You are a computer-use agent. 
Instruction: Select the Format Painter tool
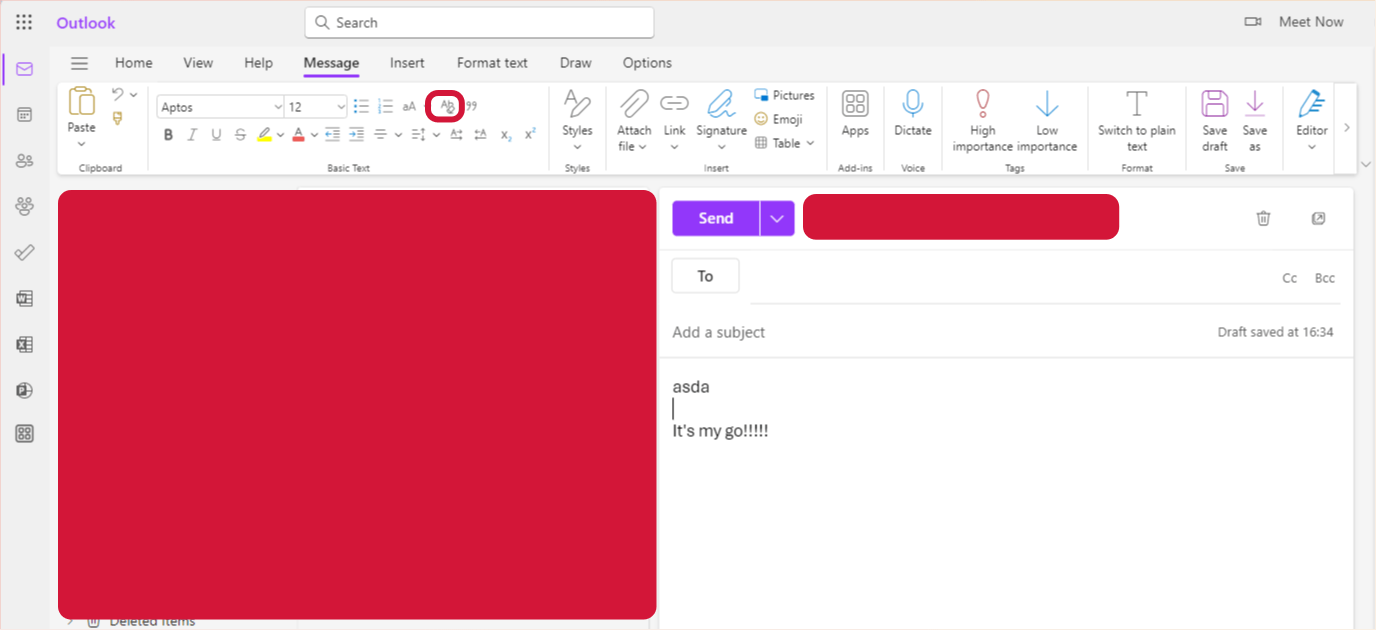click(118, 119)
